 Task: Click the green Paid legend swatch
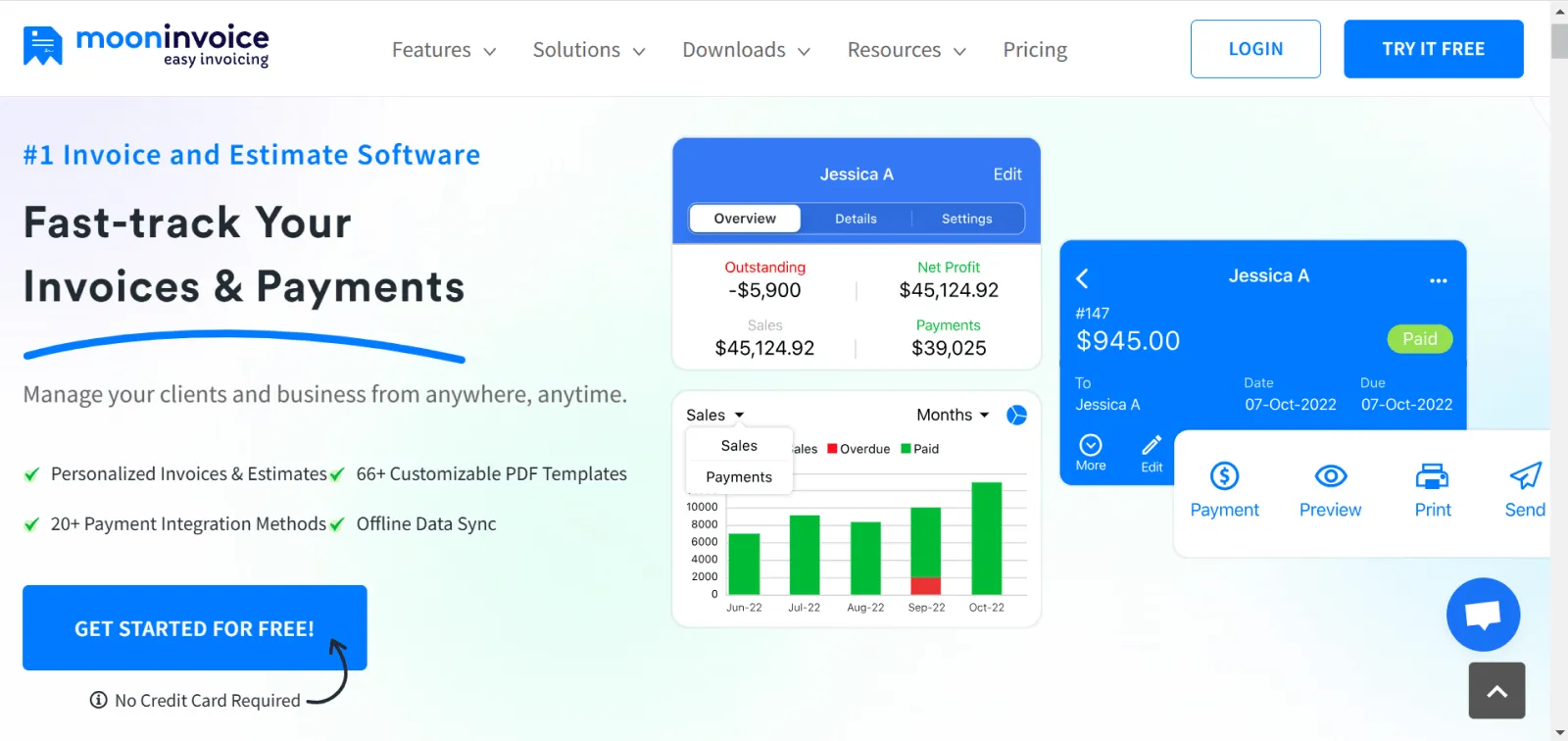pos(906,449)
